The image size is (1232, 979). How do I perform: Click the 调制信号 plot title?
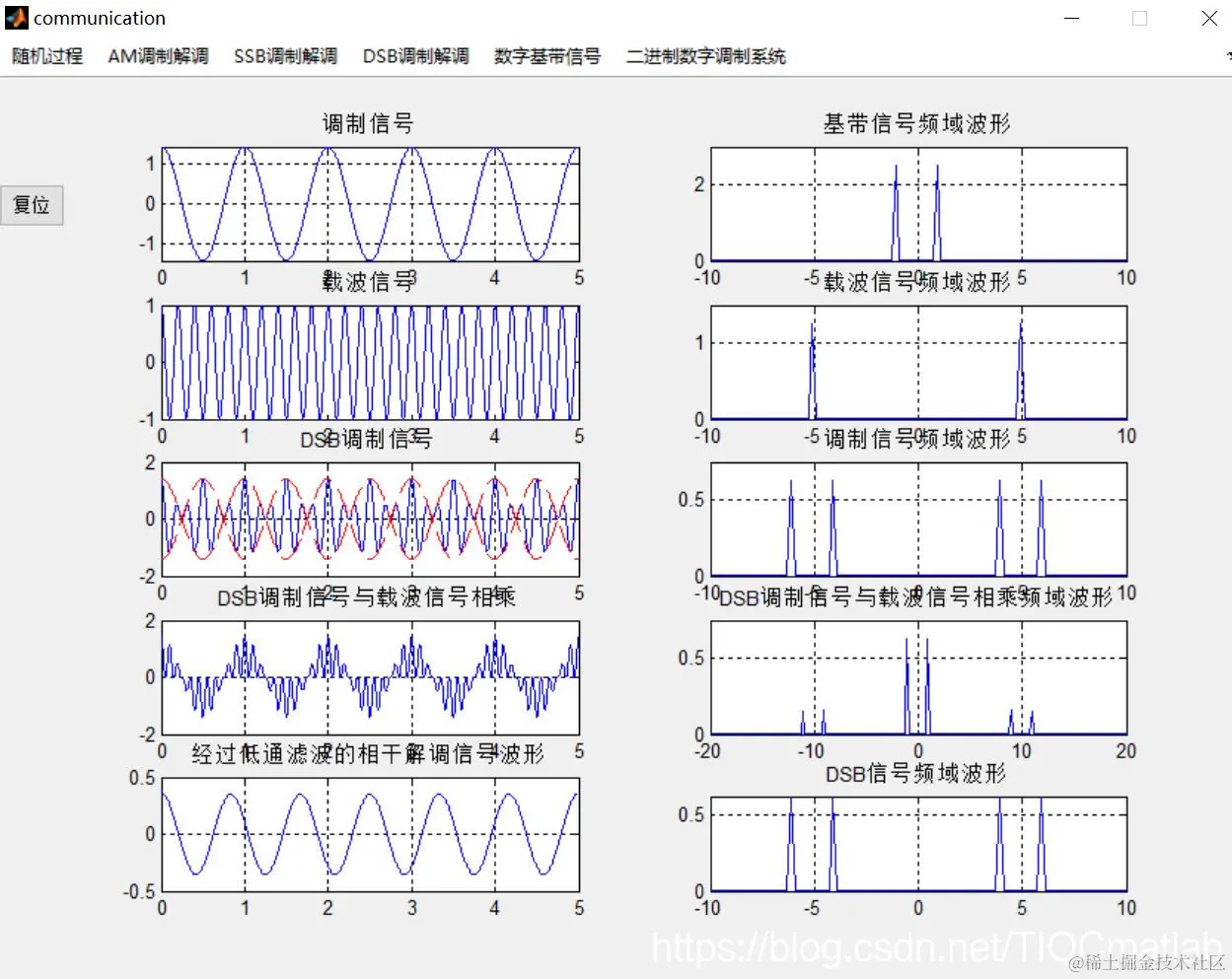coord(368,123)
